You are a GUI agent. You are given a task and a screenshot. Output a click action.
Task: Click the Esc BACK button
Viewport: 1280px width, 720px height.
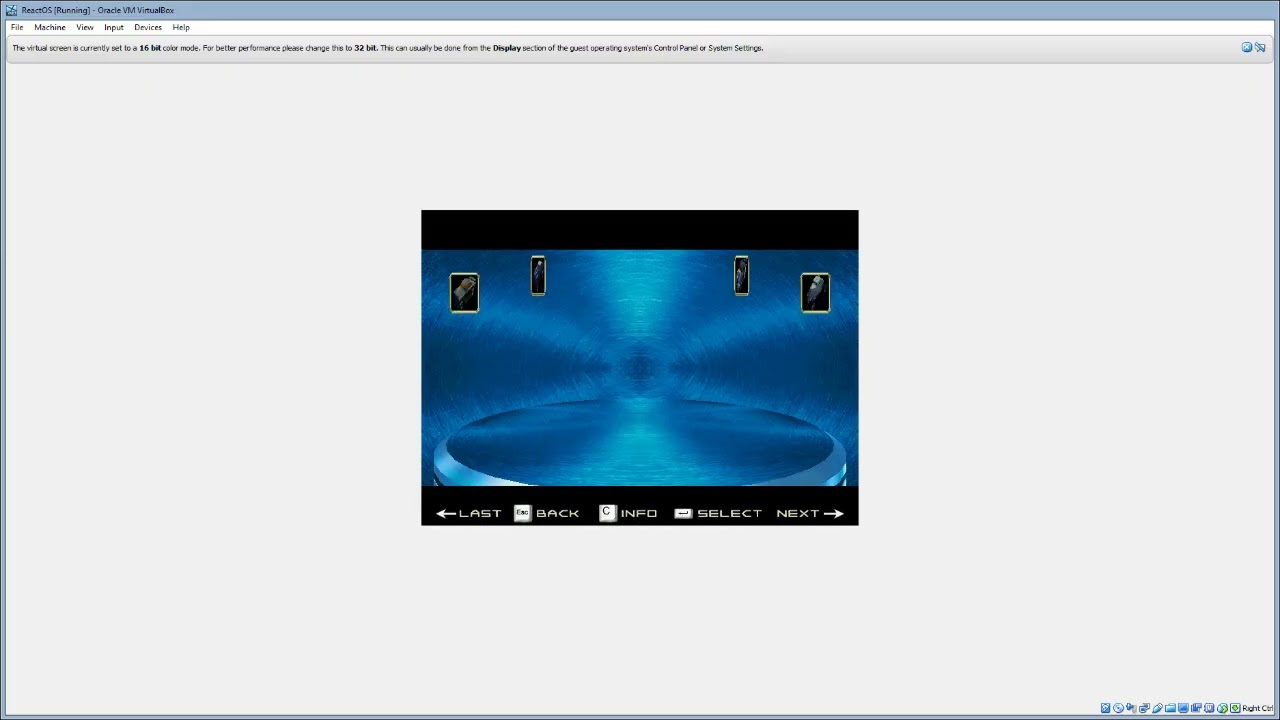(x=547, y=513)
